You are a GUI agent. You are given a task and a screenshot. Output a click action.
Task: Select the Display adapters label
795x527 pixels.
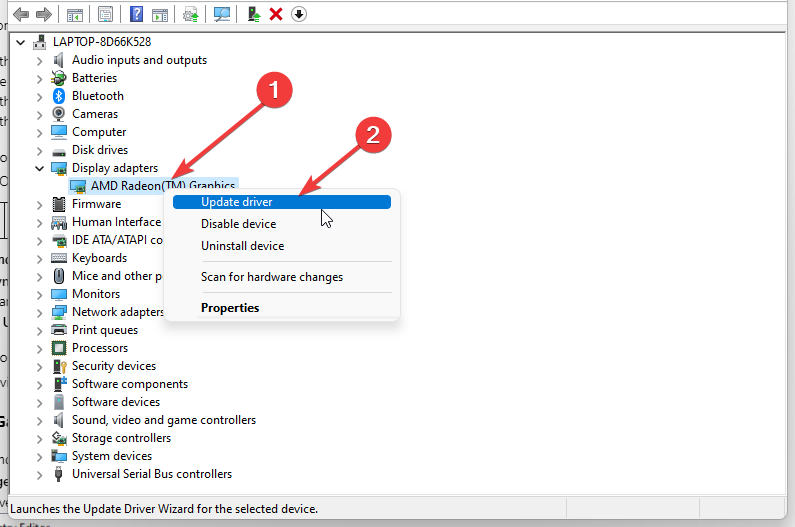pos(115,168)
